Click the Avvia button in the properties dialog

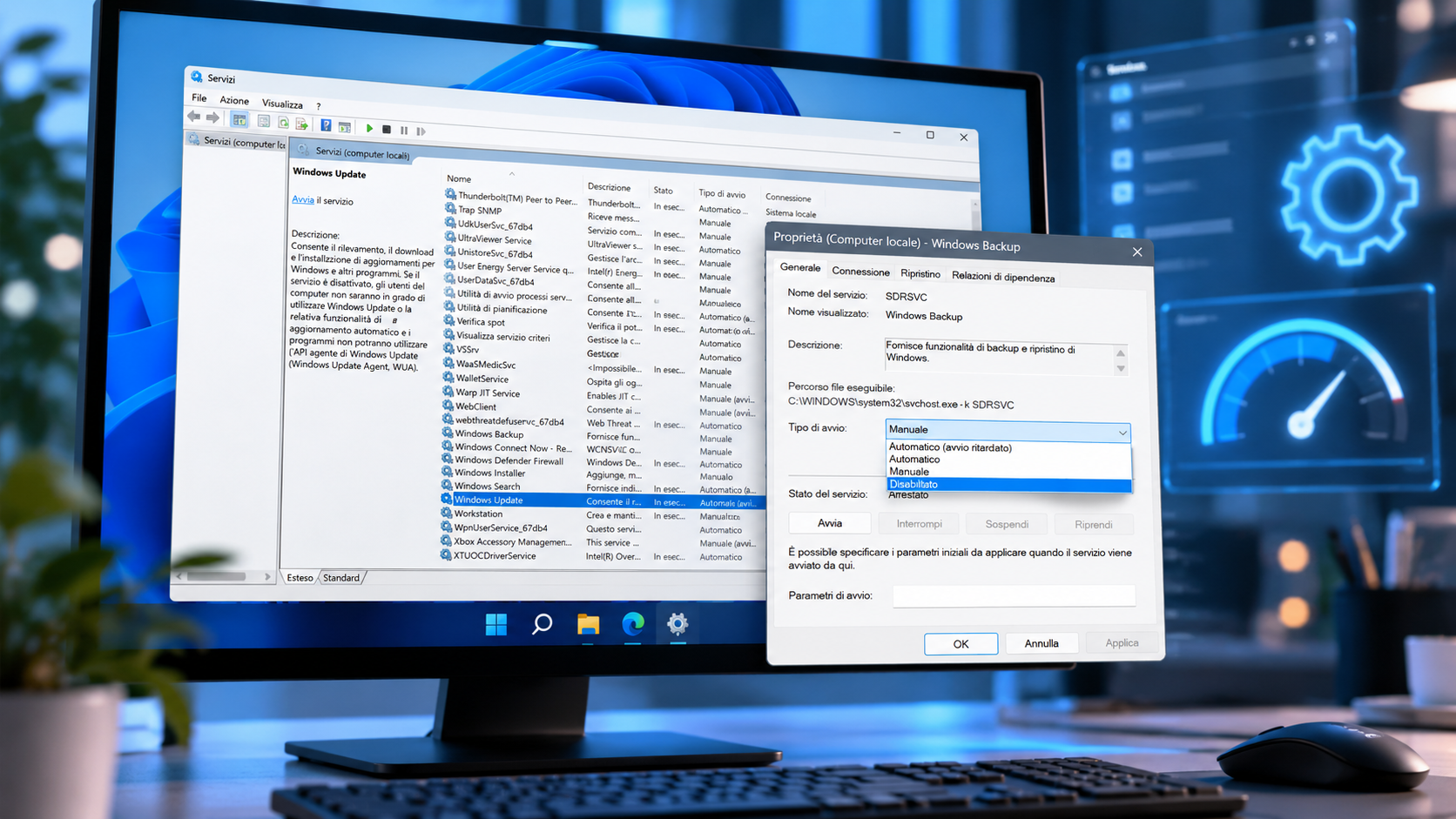point(830,523)
